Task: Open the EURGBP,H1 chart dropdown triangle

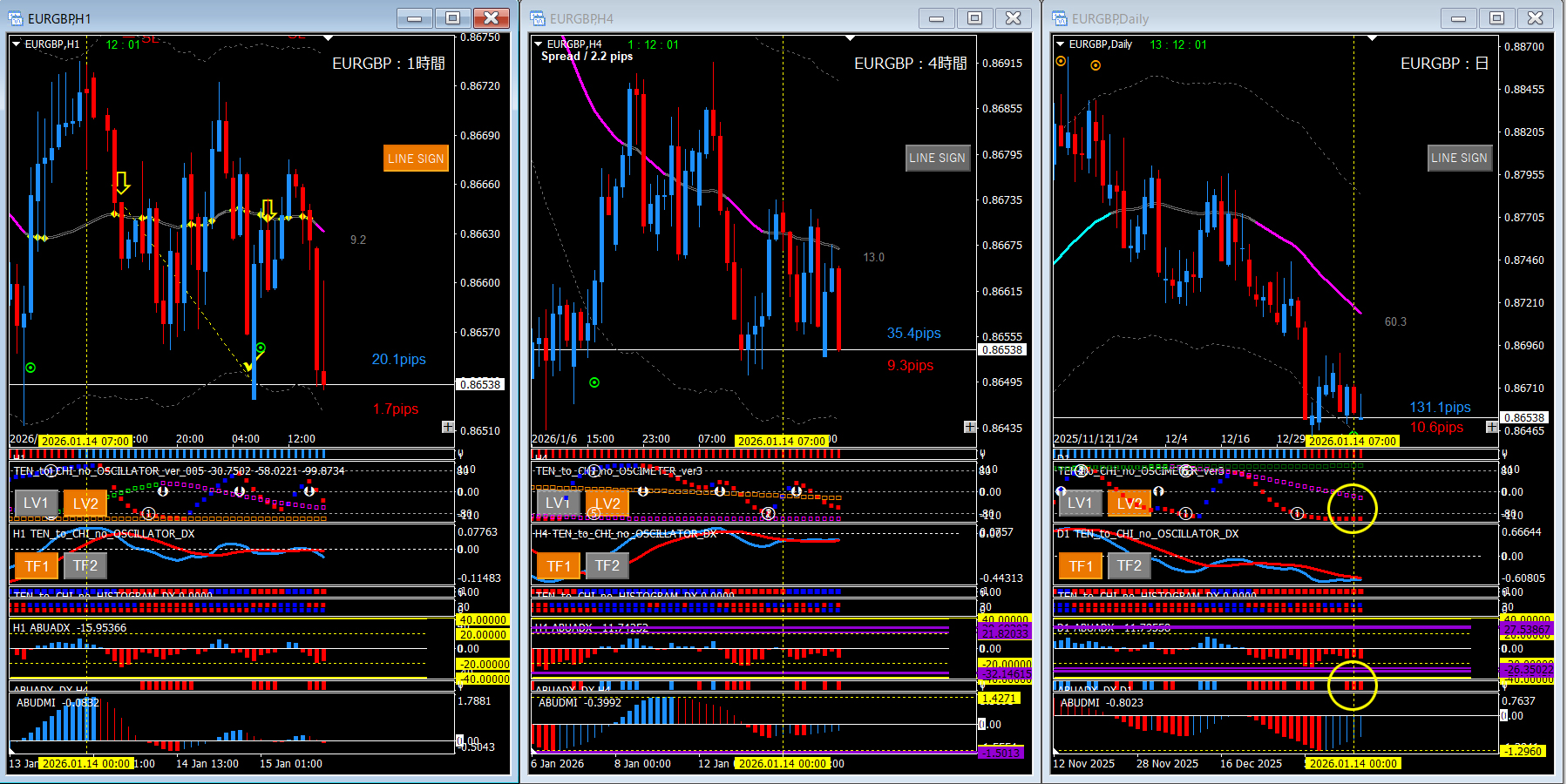Action: [x=16, y=44]
